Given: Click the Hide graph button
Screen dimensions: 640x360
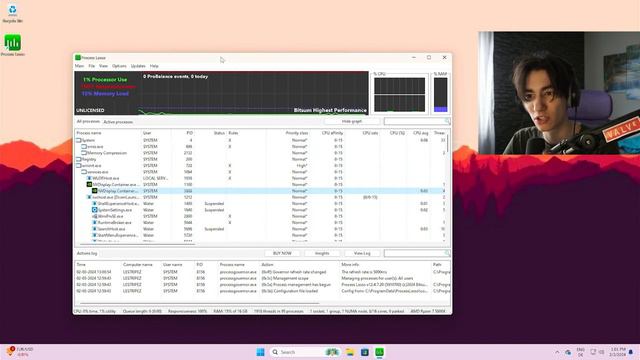Looking at the screenshot, I should click(351, 121).
